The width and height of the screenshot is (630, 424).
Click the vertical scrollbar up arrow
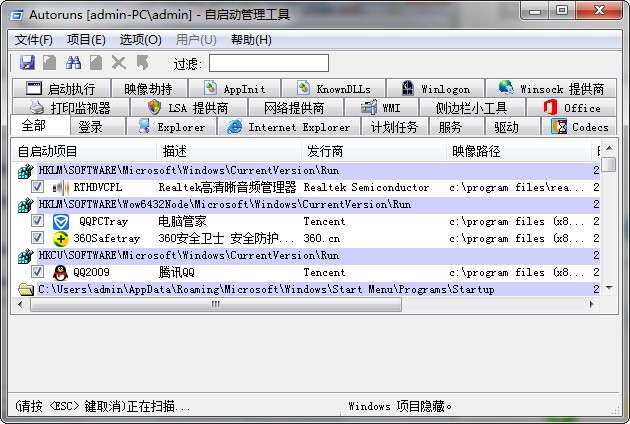point(609,148)
